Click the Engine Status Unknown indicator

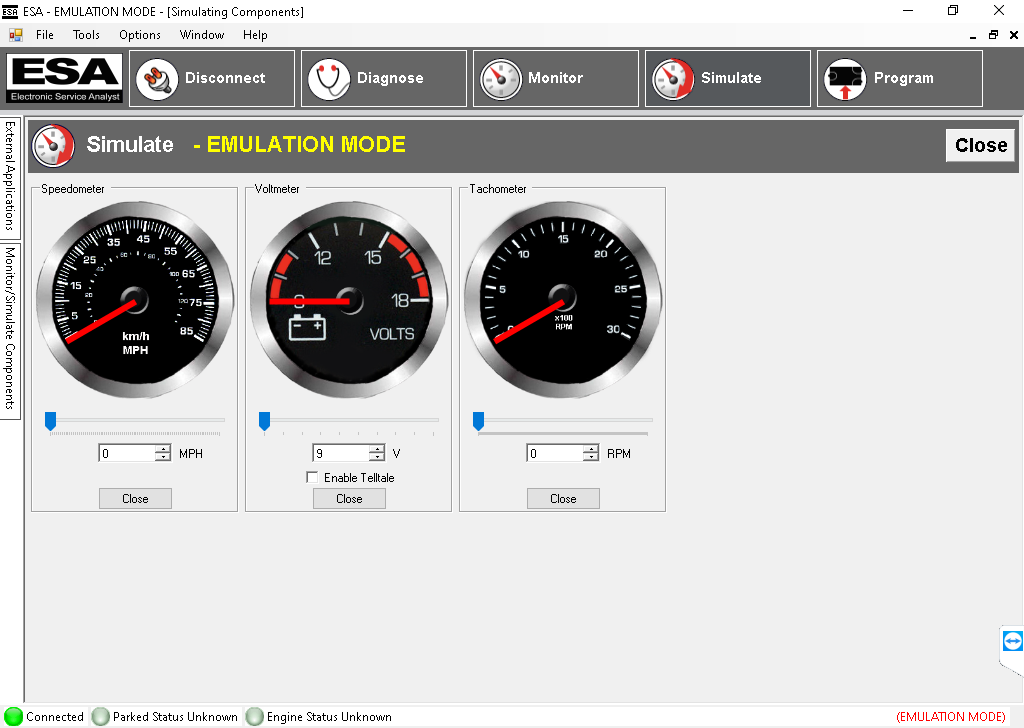point(254,717)
